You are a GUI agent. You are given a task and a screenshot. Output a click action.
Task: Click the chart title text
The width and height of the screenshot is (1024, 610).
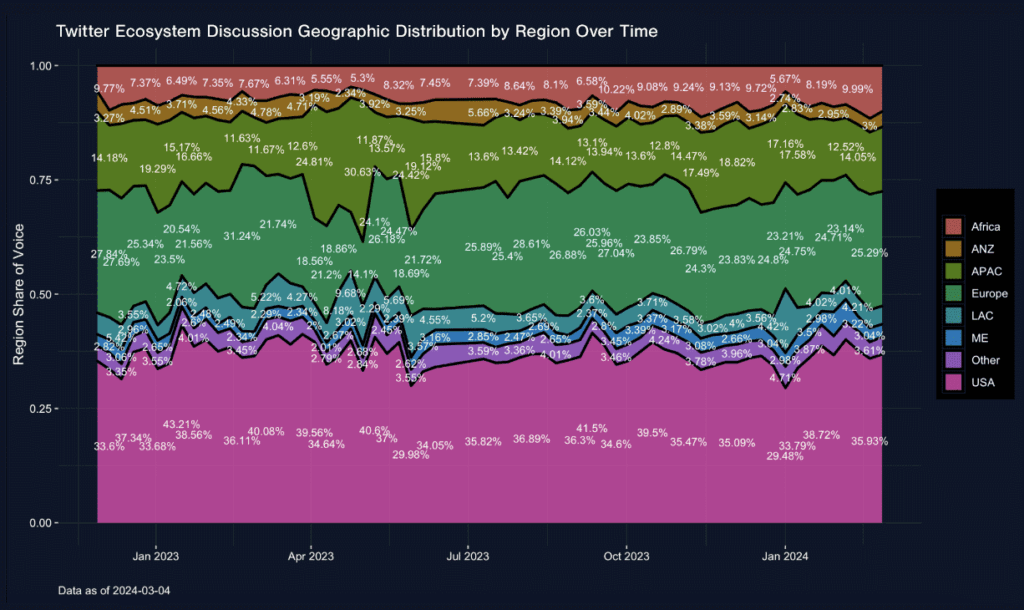click(357, 31)
